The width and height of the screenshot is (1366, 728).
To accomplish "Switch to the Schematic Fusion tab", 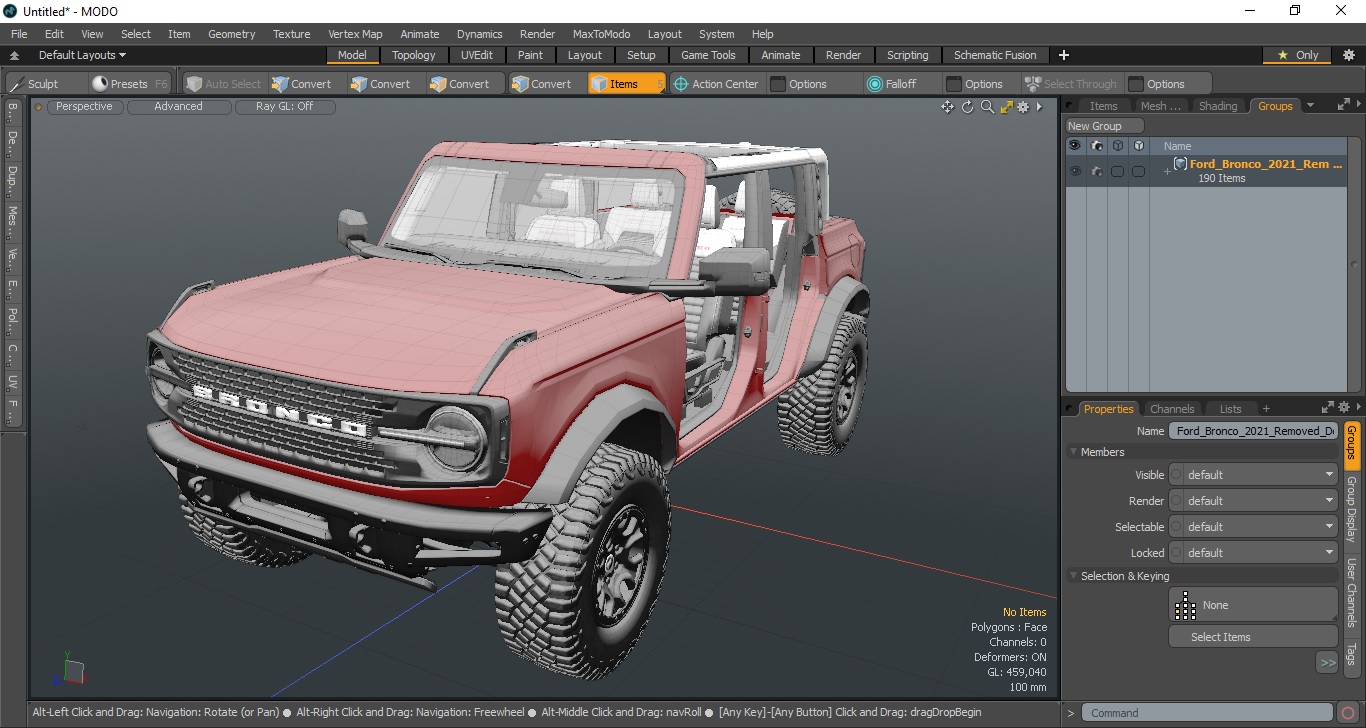I will (994, 55).
